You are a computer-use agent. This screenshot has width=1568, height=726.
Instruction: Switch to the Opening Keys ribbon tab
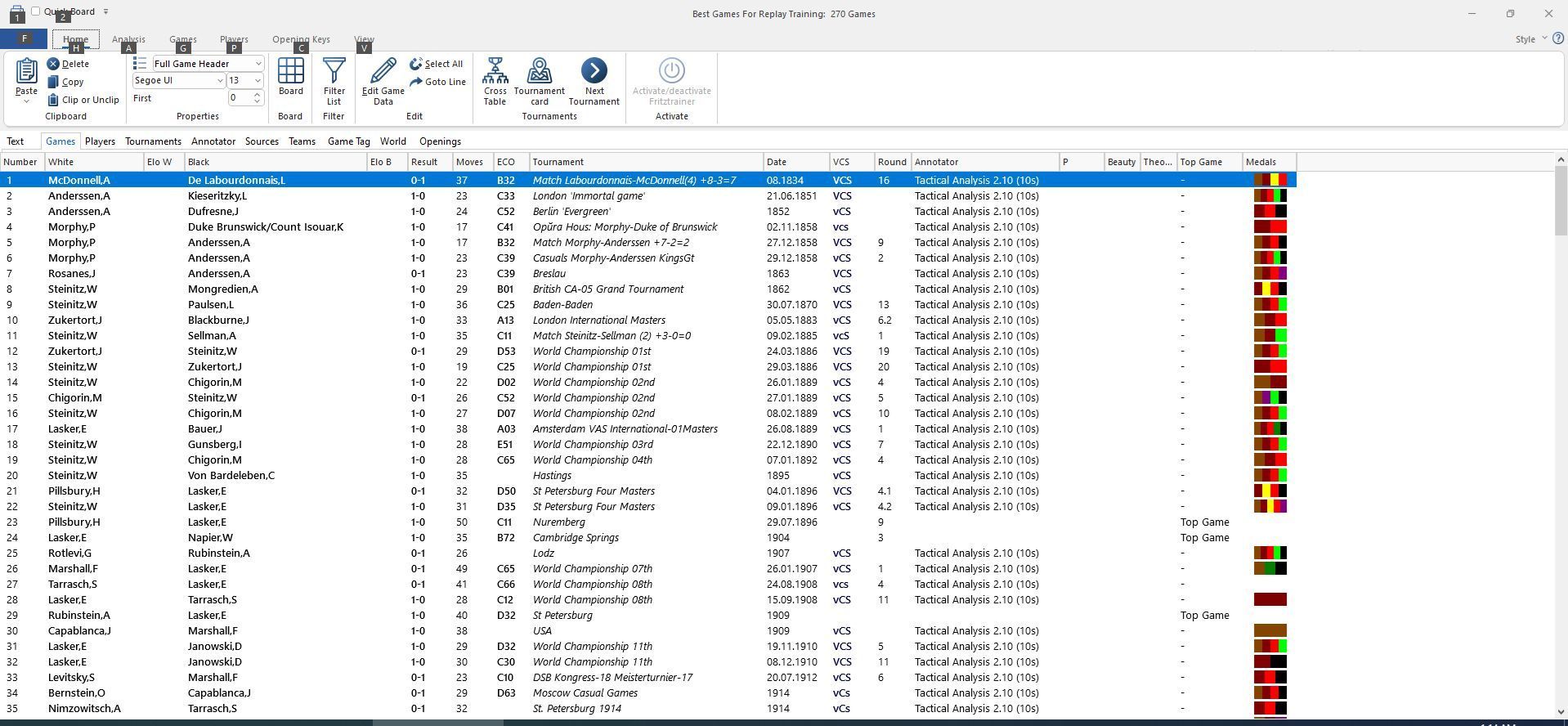[x=301, y=39]
